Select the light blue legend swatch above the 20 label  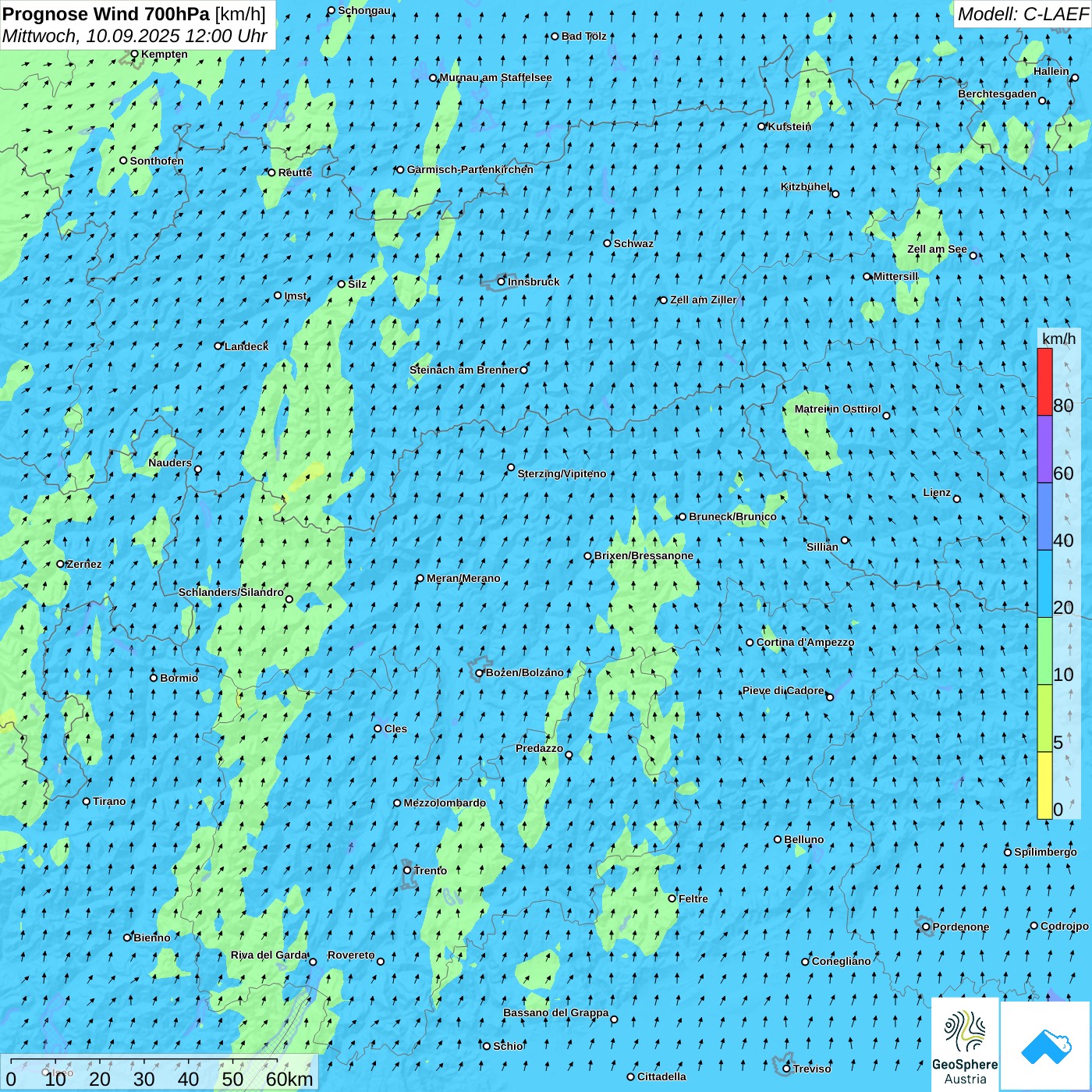pyautogui.click(x=1044, y=584)
